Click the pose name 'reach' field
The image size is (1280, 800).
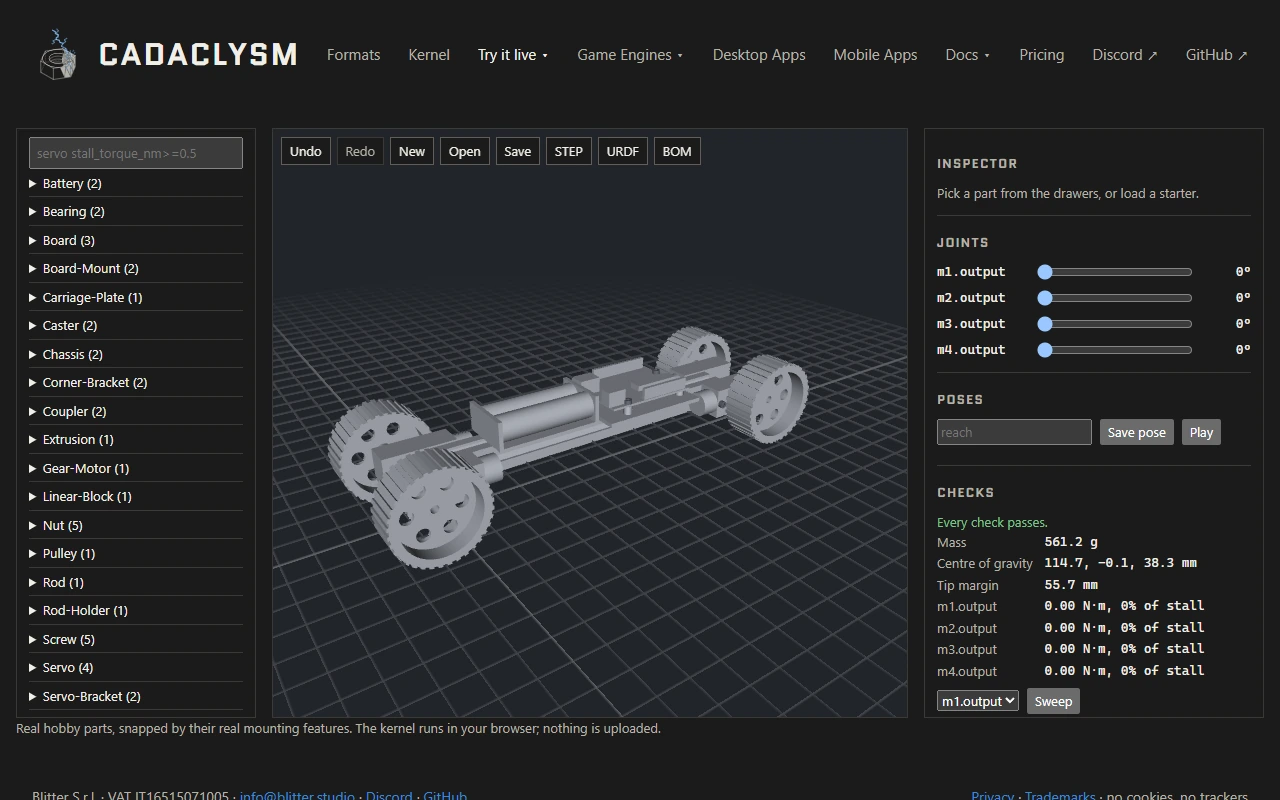[x=1014, y=433]
